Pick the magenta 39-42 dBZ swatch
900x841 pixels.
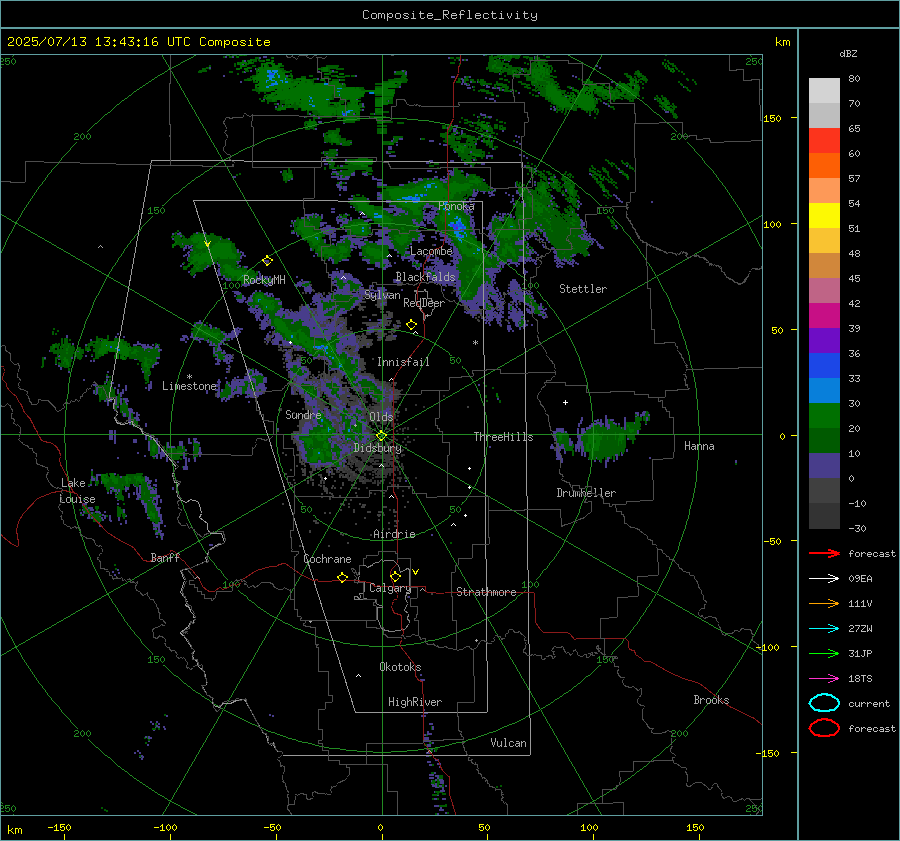pyautogui.click(x=824, y=316)
